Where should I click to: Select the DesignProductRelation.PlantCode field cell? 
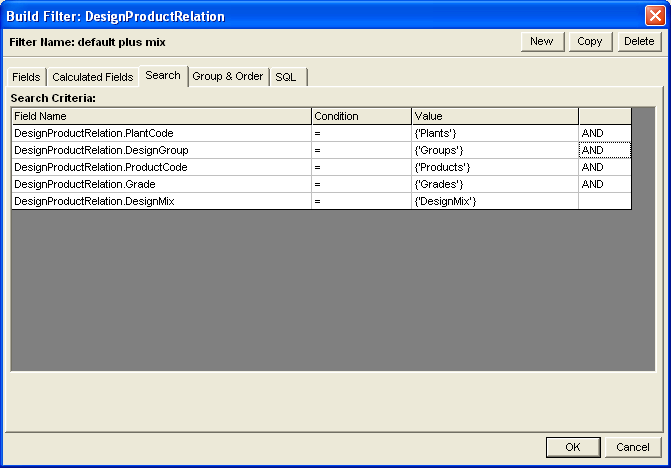click(161, 133)
